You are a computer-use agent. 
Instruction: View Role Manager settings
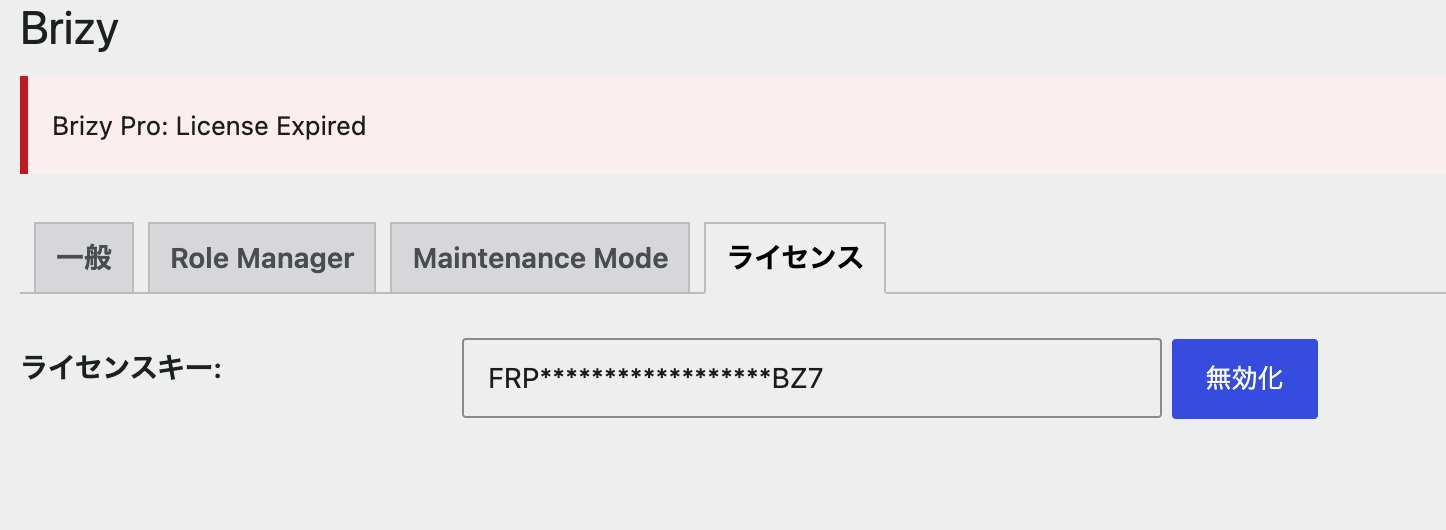coord(262,258)
